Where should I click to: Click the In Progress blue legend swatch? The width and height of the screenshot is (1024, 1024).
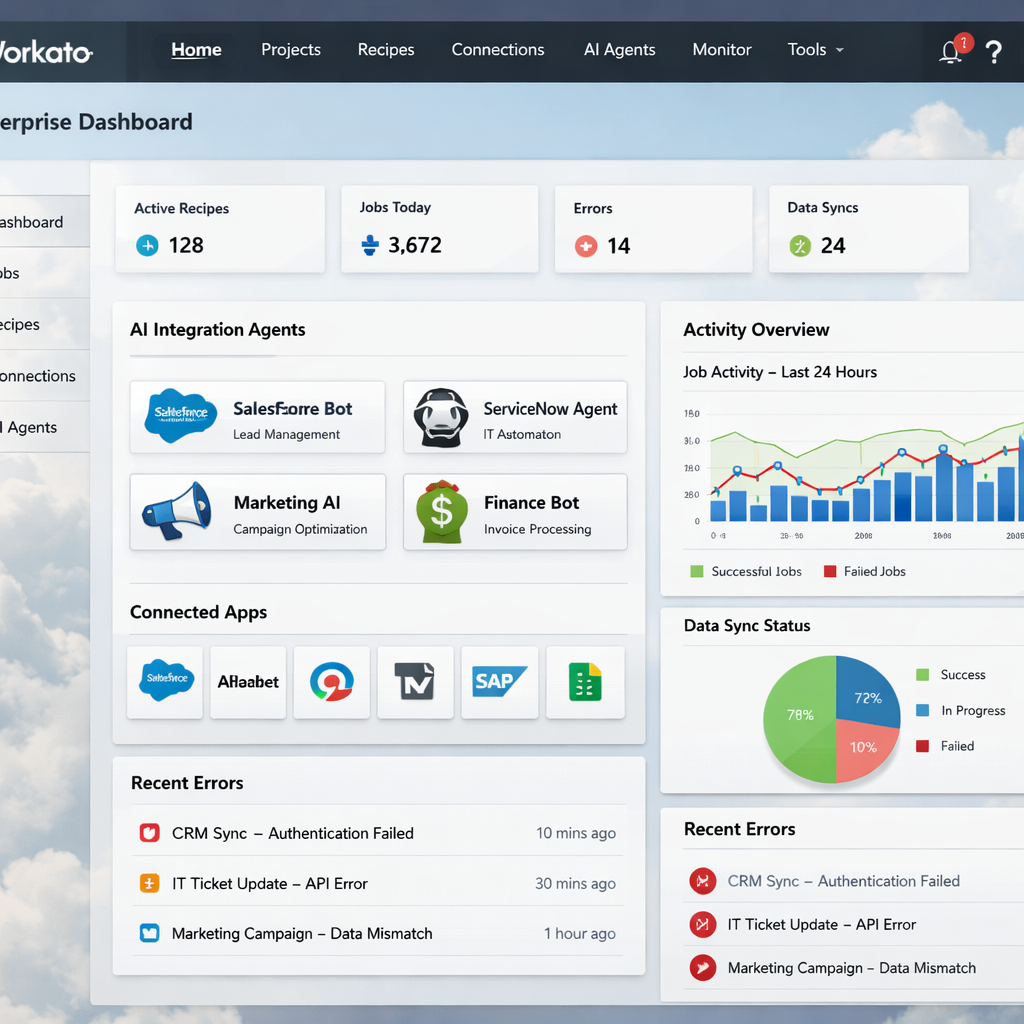pyautogui.click(x=922, y=710)
